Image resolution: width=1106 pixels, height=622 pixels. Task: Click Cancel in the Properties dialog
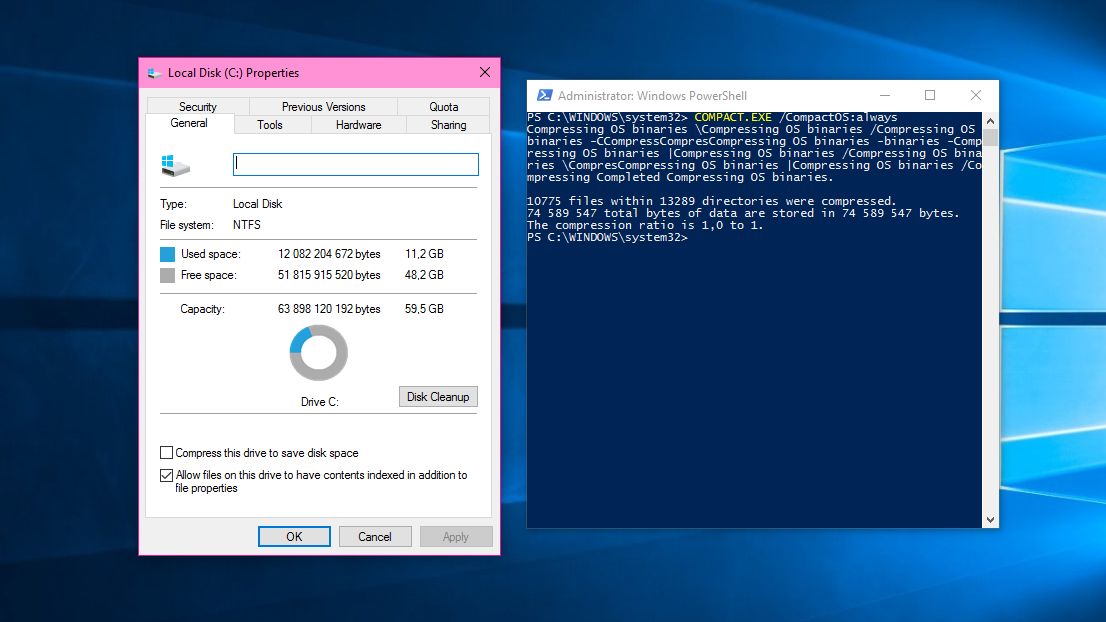coord(375,537)
